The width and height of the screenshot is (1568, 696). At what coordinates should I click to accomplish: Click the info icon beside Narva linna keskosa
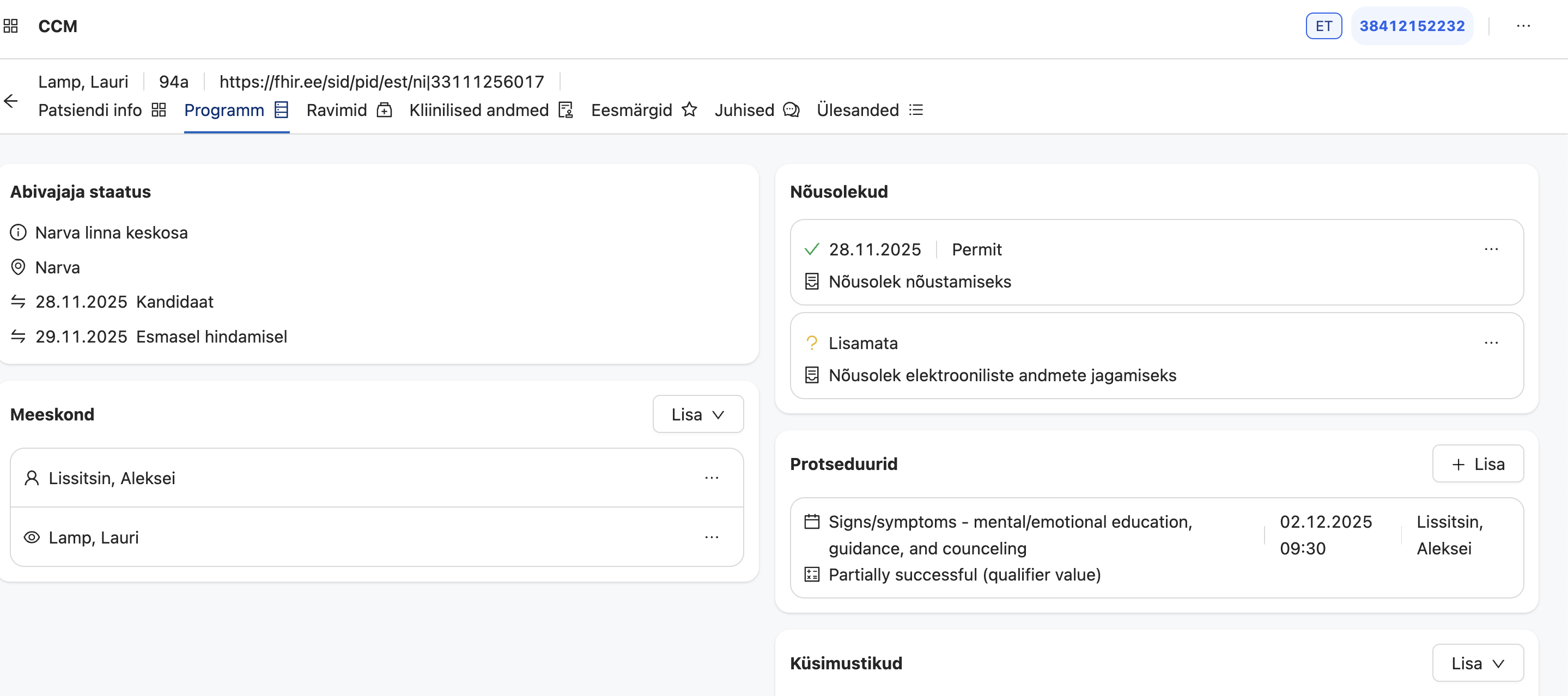click(x=17, y=232)
